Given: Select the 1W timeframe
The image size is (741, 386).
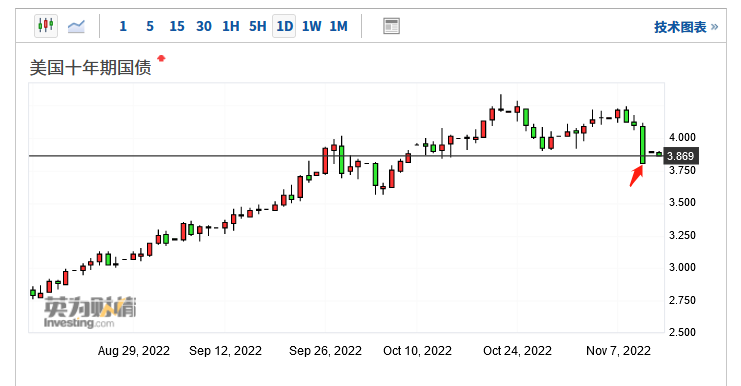Looking at the screenshot, I should coord(311,26).
